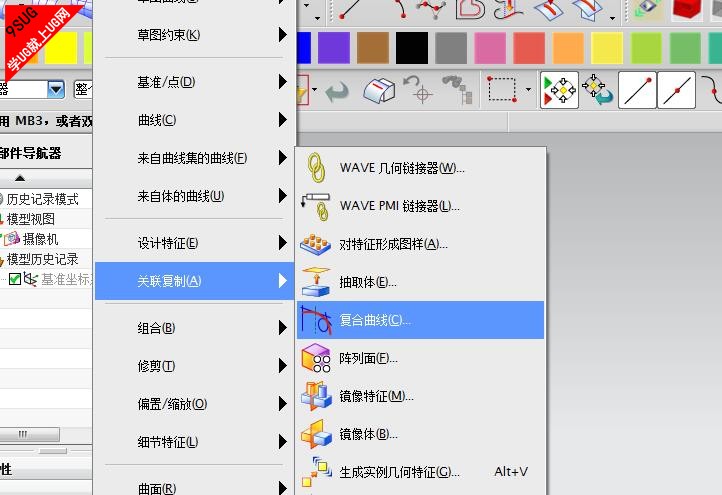Expand the 草图约束(K) submenu
Screen dimensions: 722x495
coord(194,35)
